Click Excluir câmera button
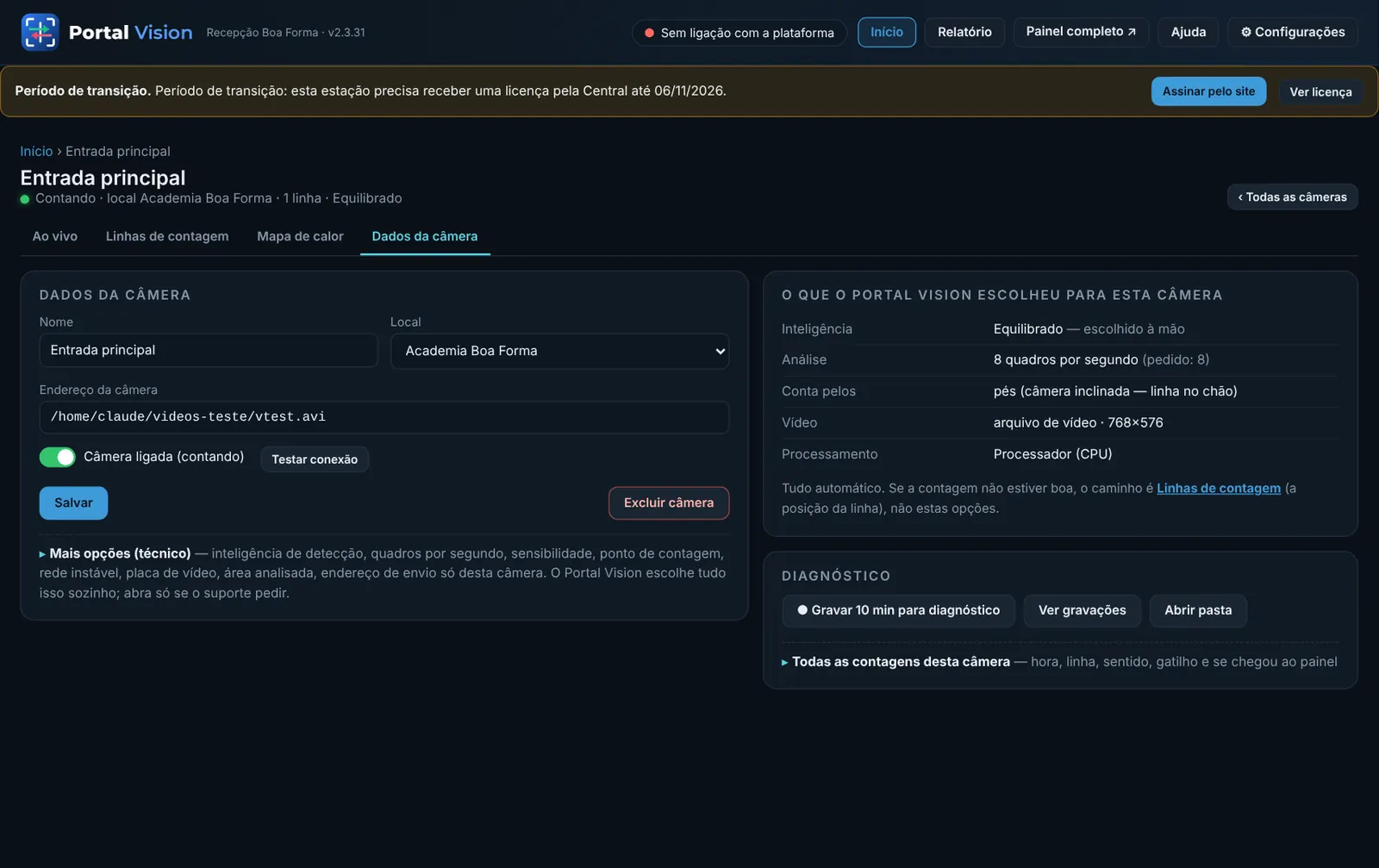1379x868 pixels. [x=669, y=503]
